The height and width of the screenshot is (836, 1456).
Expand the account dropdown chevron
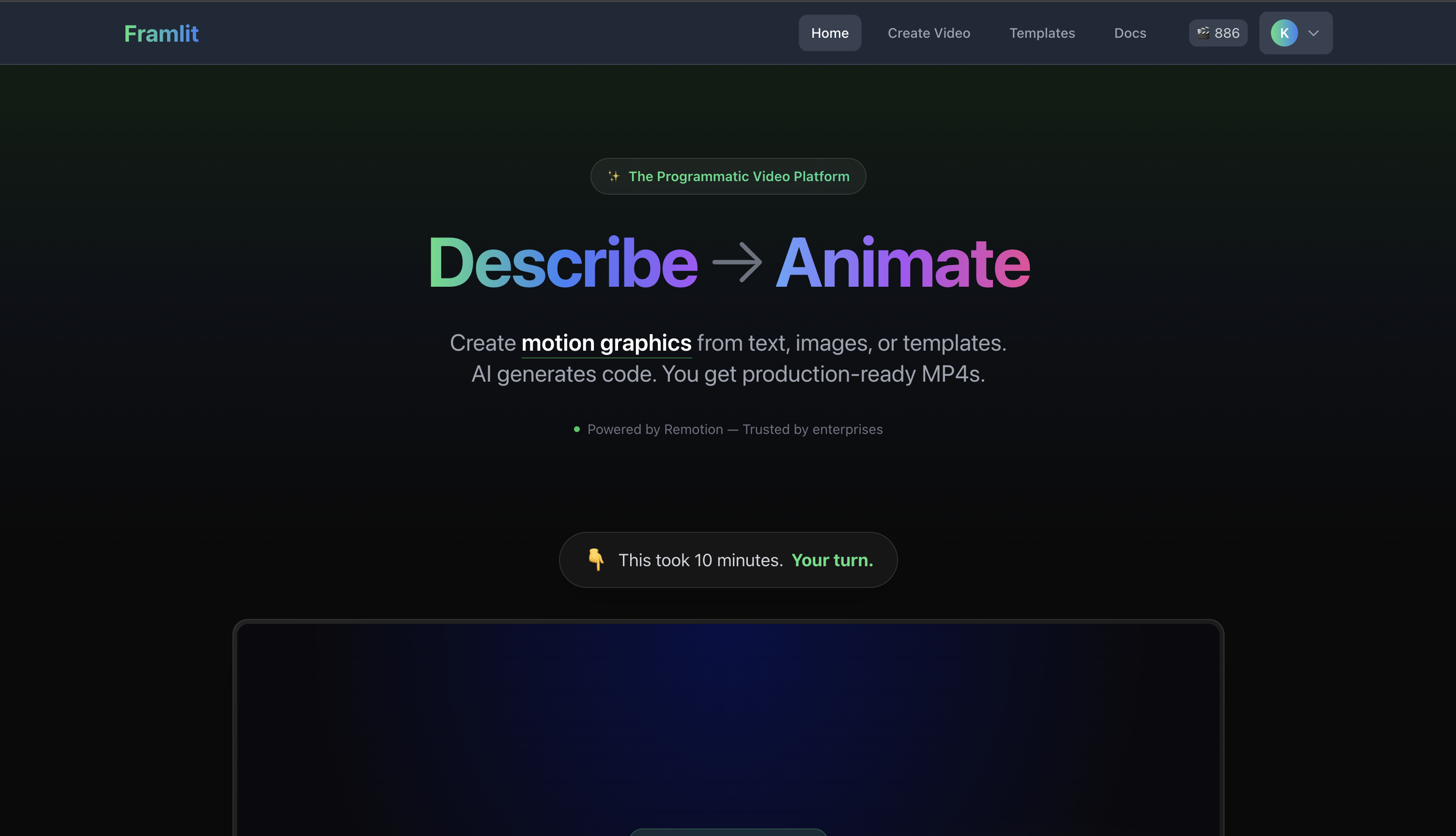[1313, 33]
